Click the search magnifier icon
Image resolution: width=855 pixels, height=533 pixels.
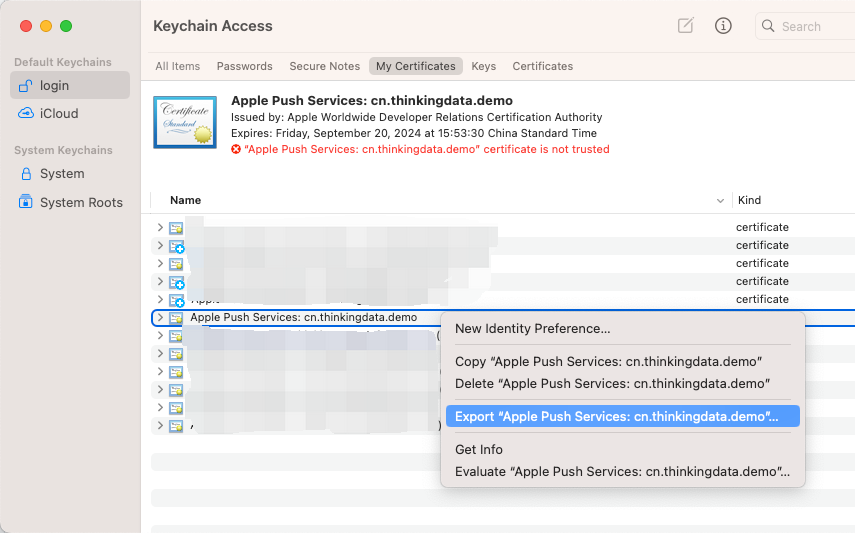[x=768, y=26]
